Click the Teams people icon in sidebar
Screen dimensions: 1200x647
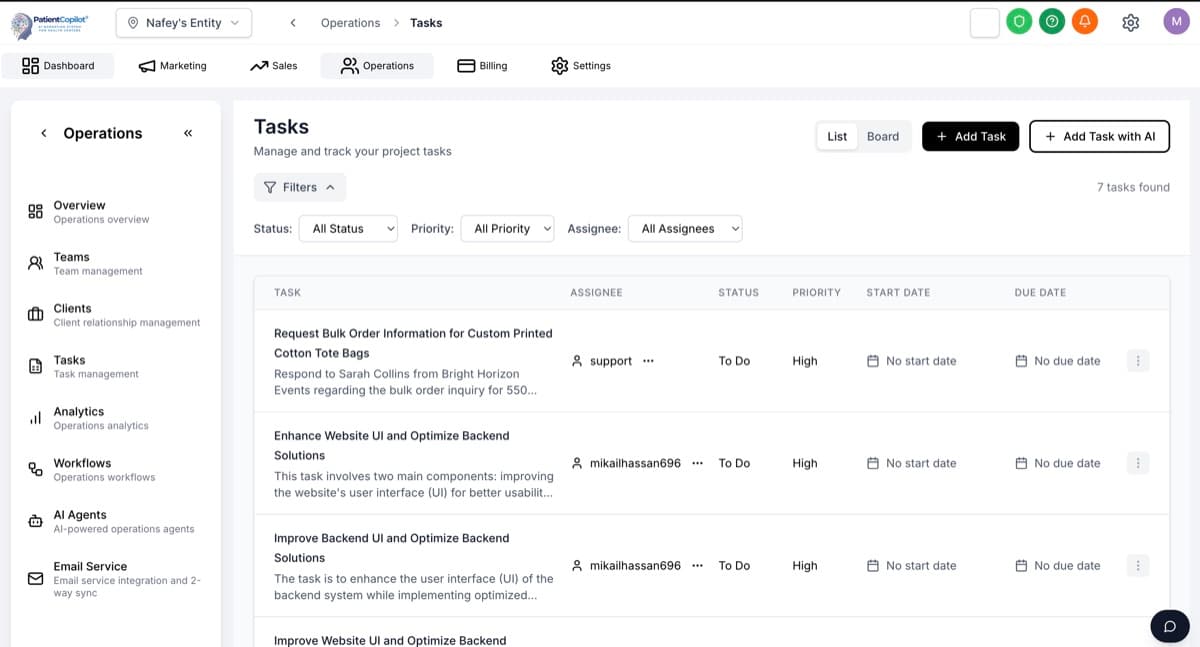pos(35,263)
